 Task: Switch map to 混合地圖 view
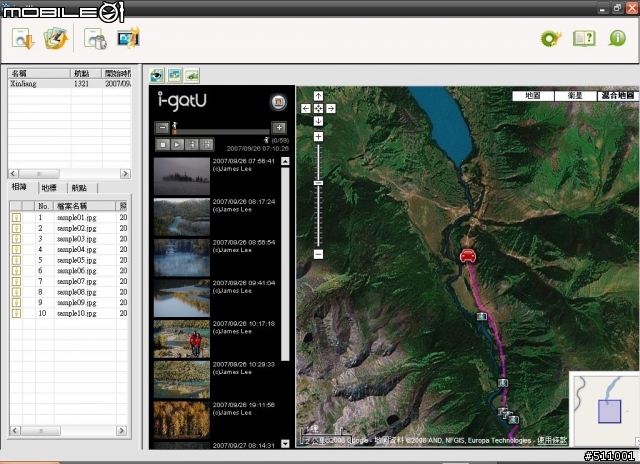pyautogui.click(x=618, y=96)
